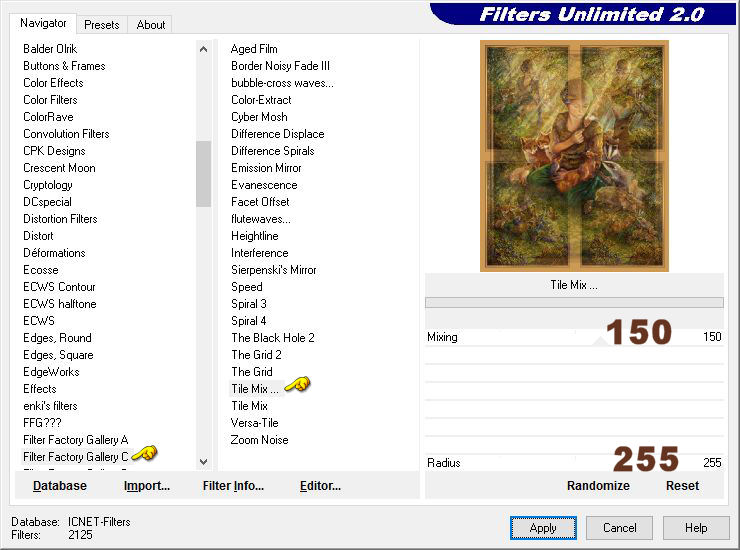This screenshot has width=740, height=550.
Task: Choose the Color-Extract filter
Action: (x=261, y=100)
